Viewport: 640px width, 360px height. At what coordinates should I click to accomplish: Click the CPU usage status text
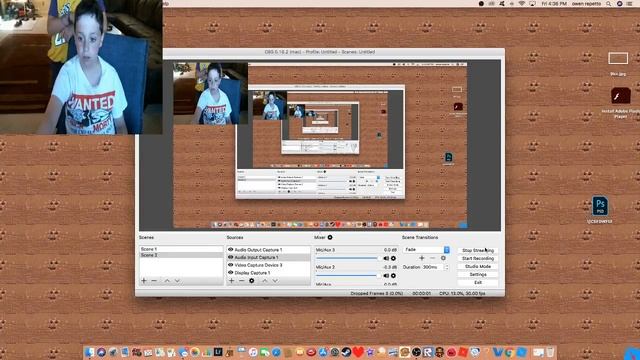[x=462, y=293]
